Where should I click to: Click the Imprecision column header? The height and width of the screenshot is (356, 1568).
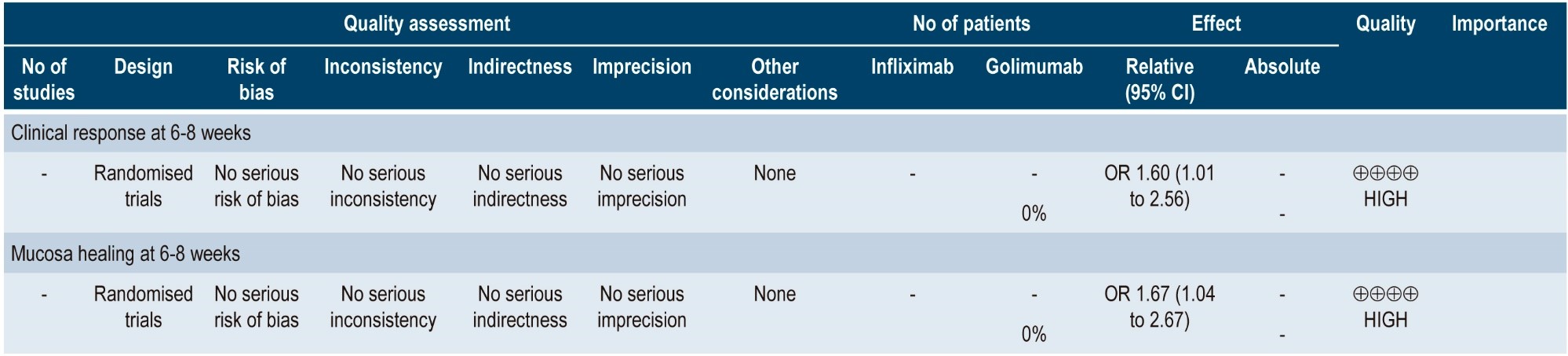pyautogui.click(x=641, y=67)
